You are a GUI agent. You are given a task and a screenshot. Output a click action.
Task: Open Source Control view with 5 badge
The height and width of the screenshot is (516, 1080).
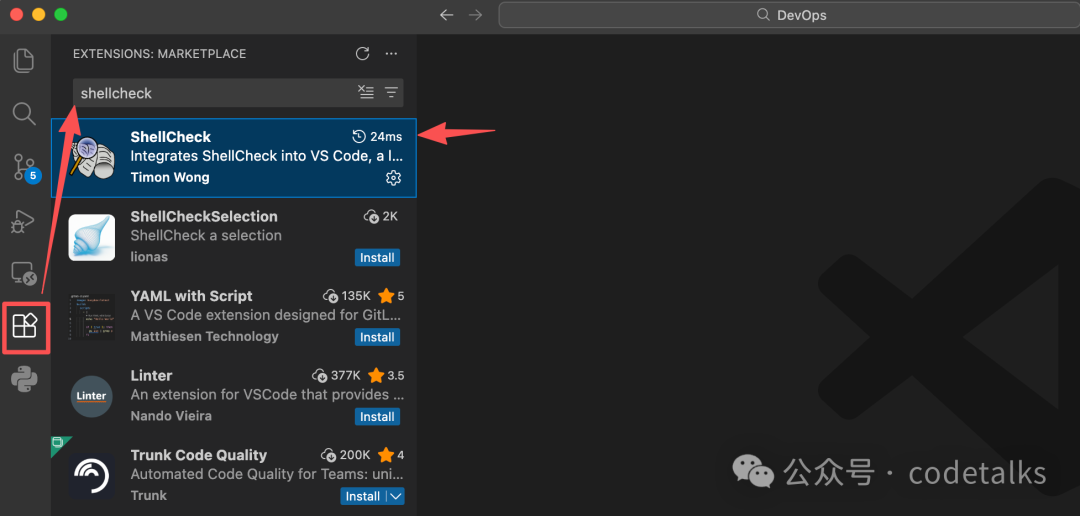point(25,167)
